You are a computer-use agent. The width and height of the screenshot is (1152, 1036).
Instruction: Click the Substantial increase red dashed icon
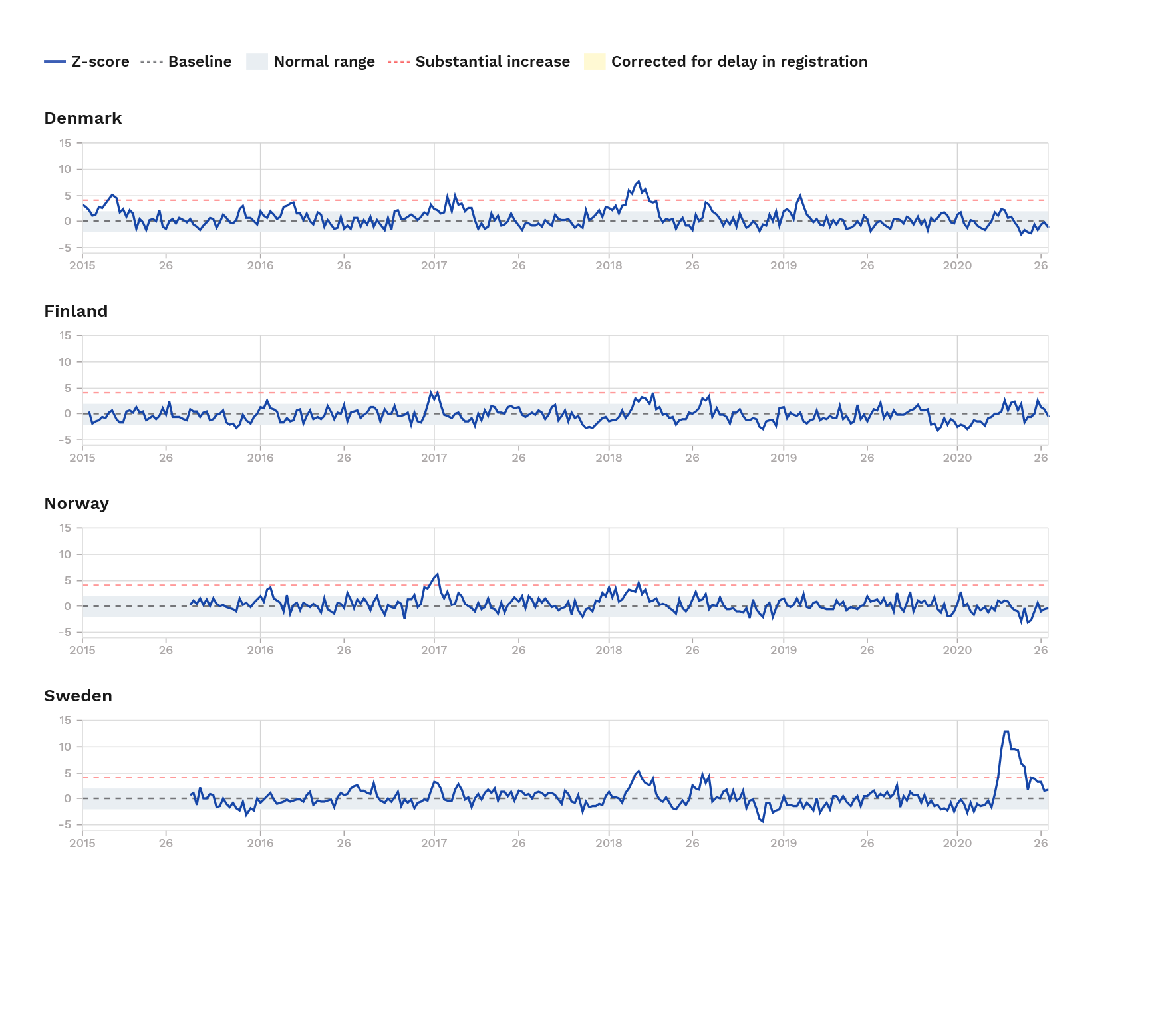point(399,62)
